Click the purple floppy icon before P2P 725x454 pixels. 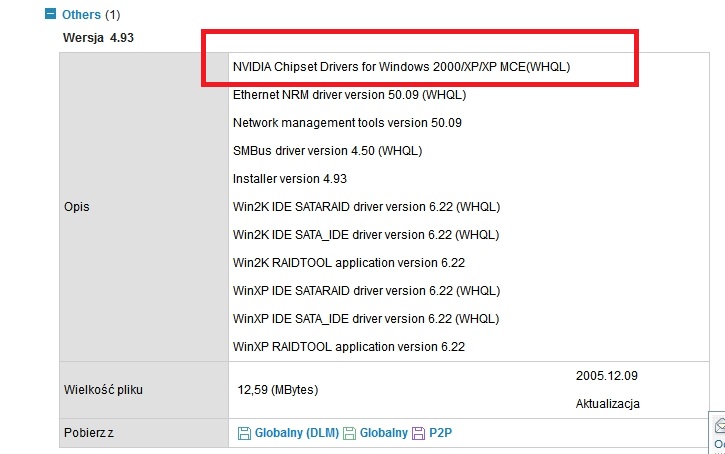click(x=418, y=433)
